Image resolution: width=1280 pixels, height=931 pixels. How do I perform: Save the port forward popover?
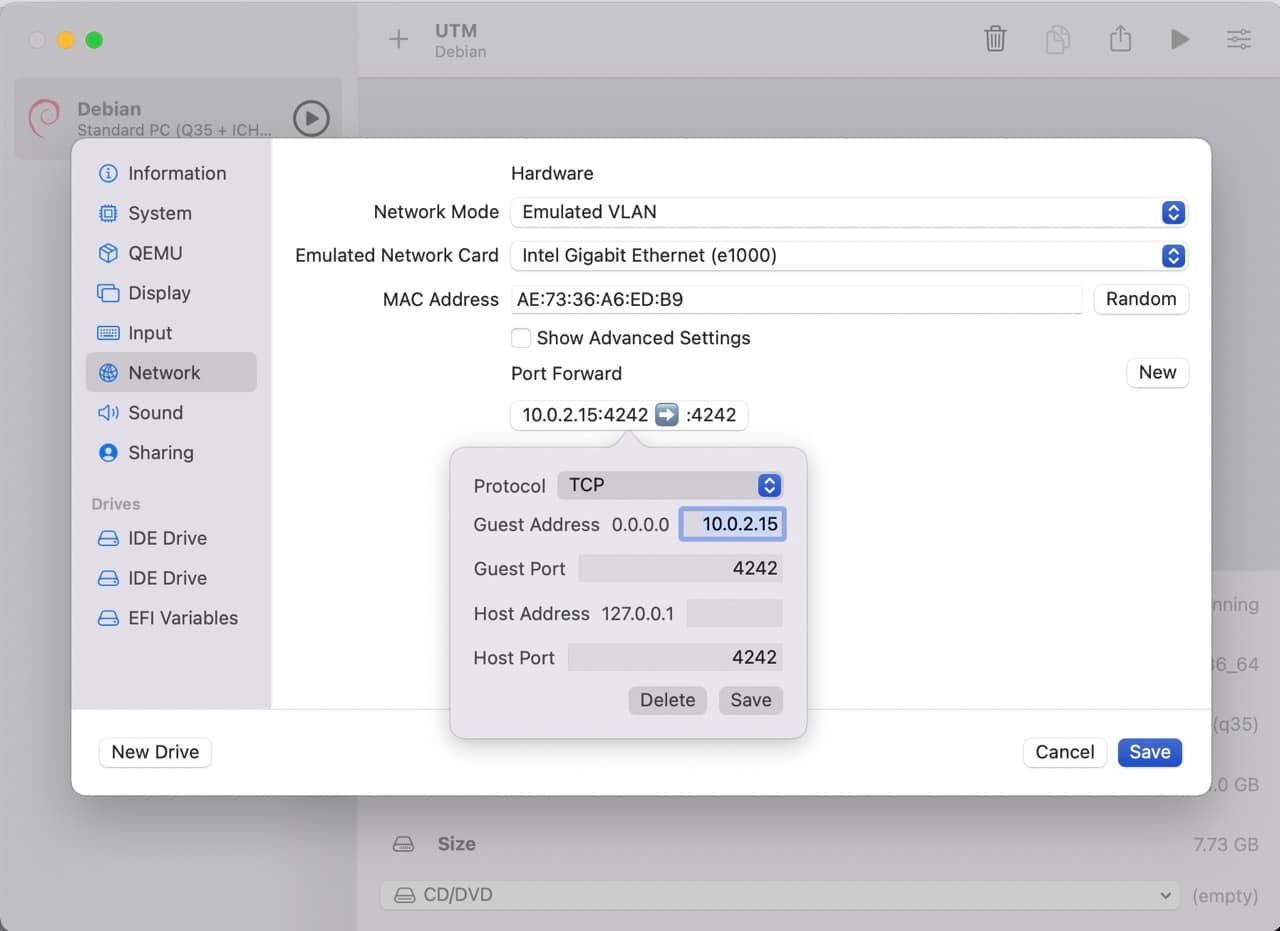tap(750, 700)
